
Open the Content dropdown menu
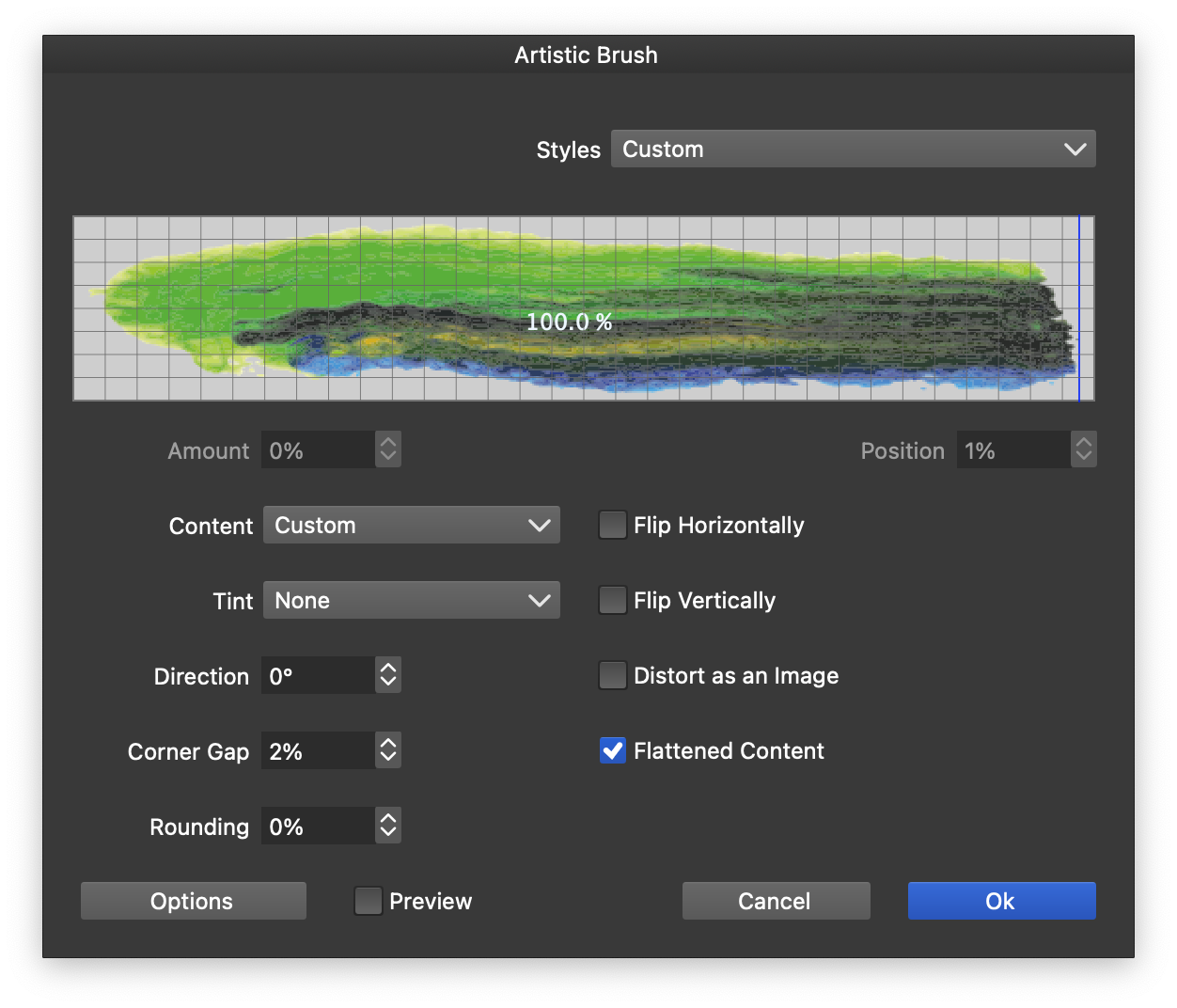pos(411,526)
